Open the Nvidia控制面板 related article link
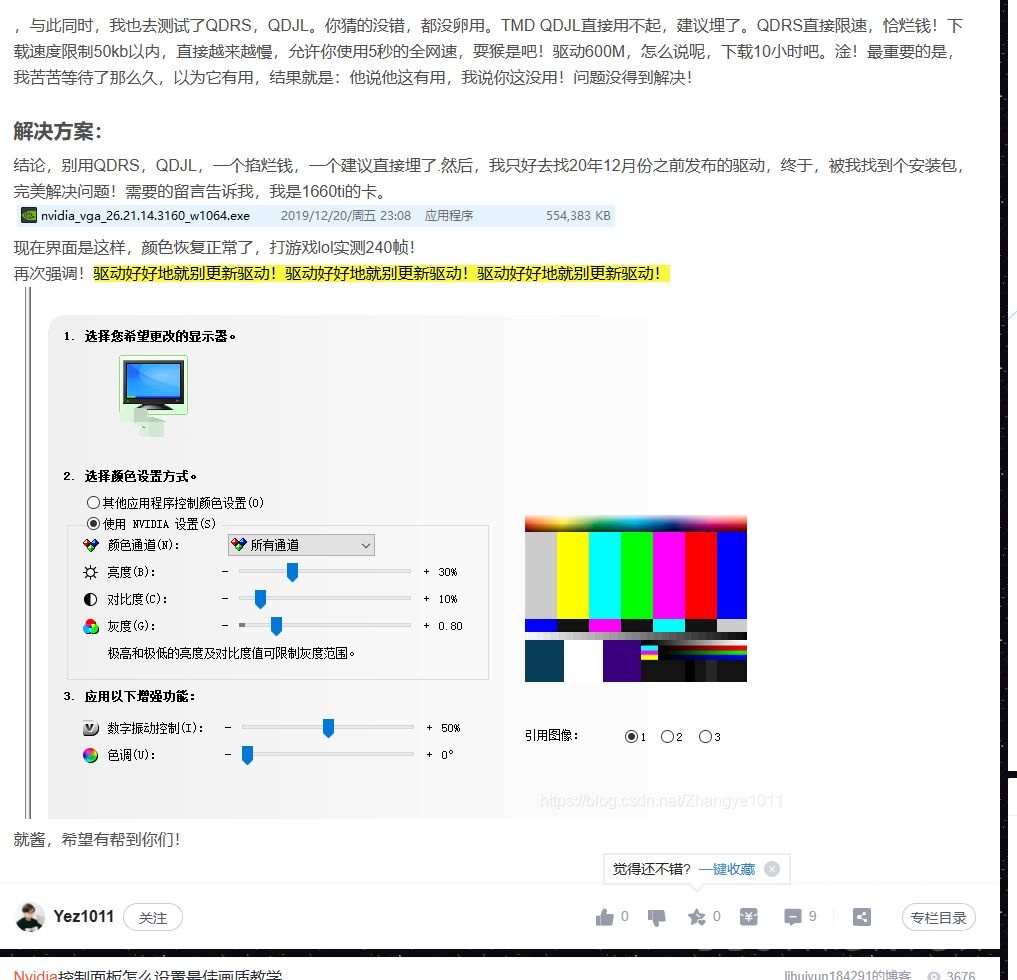Image resolution: width=1017 pixels, height=980 pixels. pos(148,974)
